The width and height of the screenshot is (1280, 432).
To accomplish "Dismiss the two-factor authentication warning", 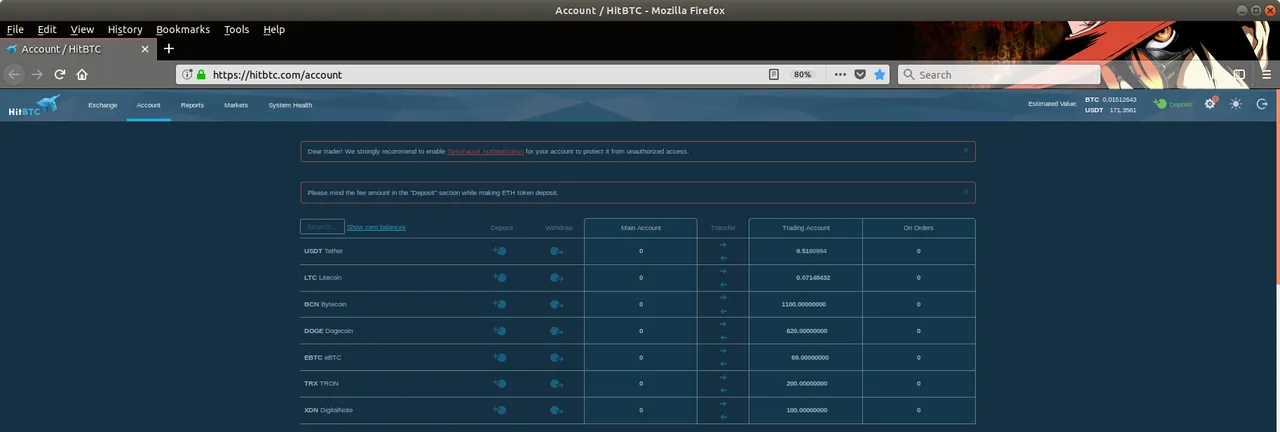I will pos(965,150).
